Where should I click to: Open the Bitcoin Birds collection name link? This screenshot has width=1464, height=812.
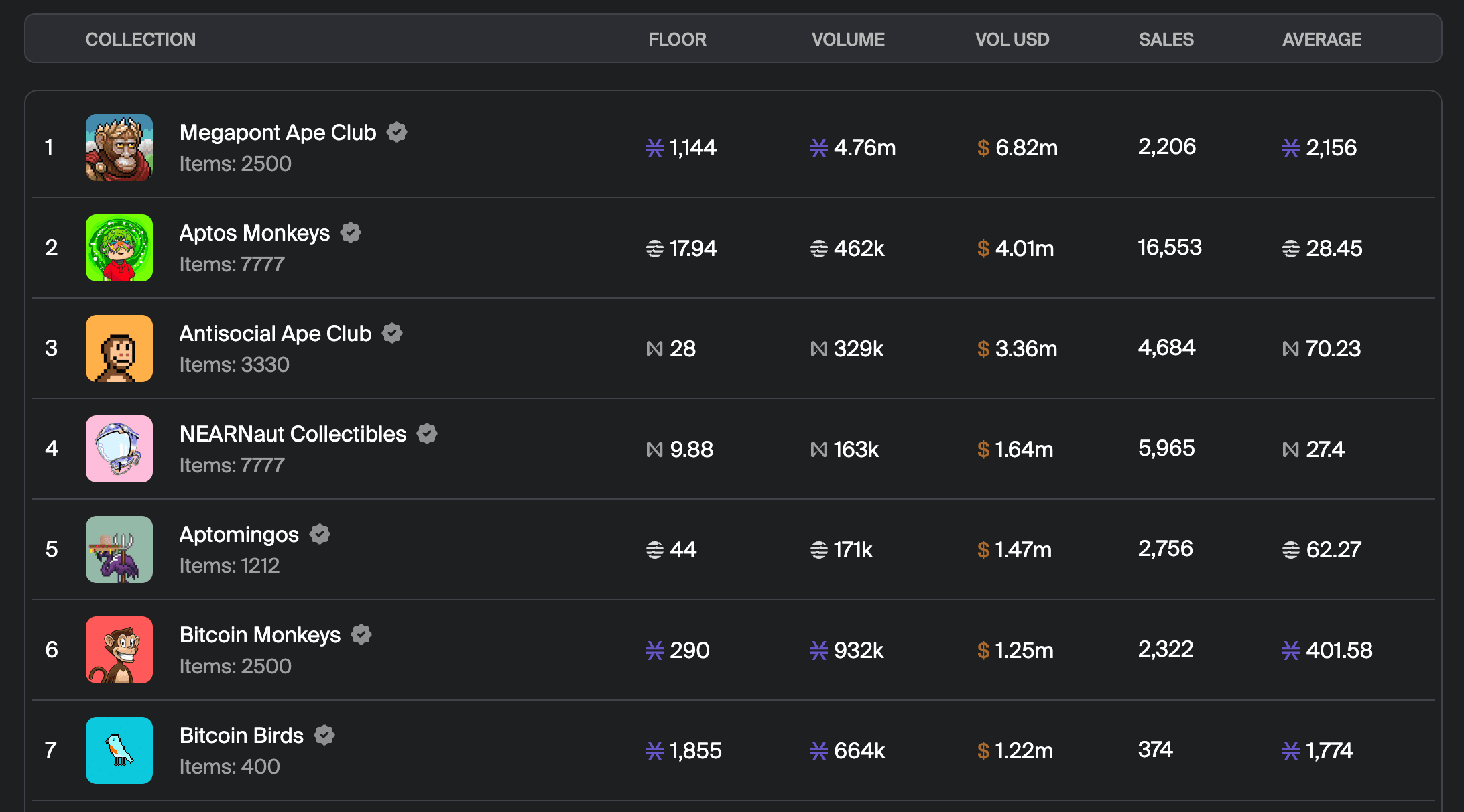click(x=241, y=735)
